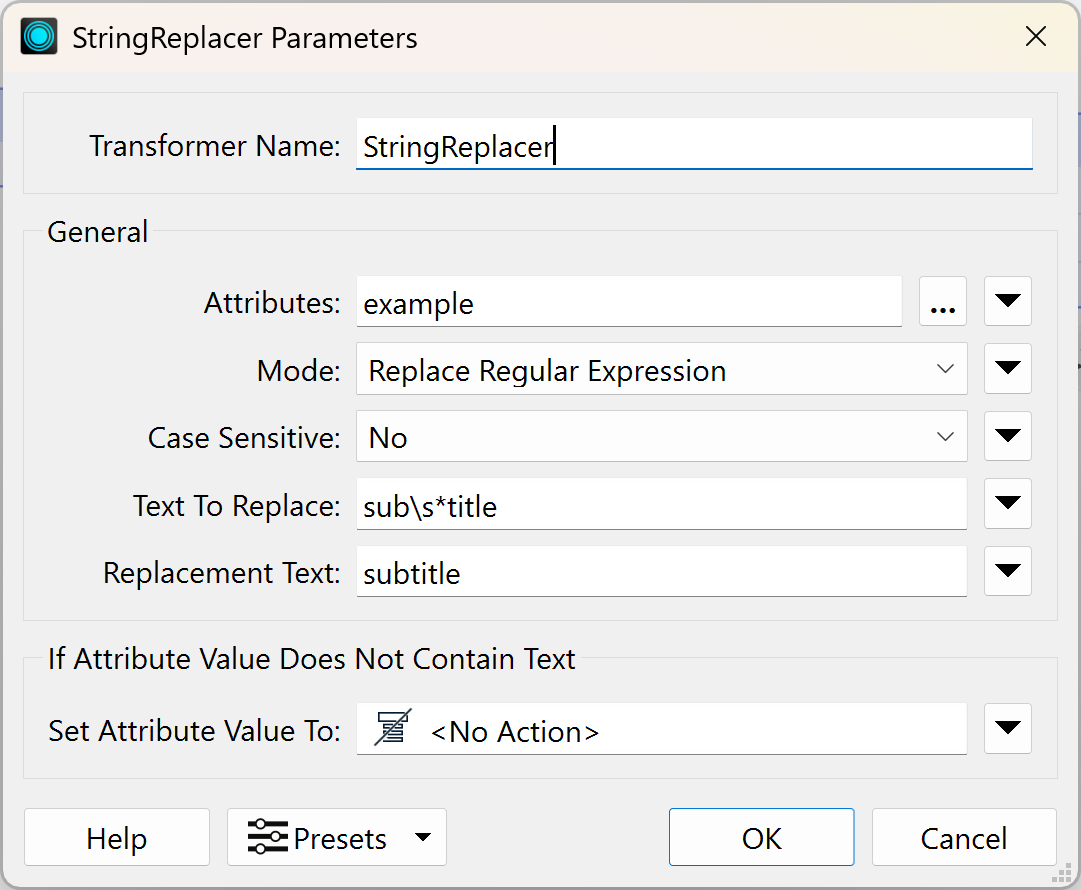This screenshot has width=1081, height=890.
Task: Click the Presets sliders icon
Action: point(267,837)
